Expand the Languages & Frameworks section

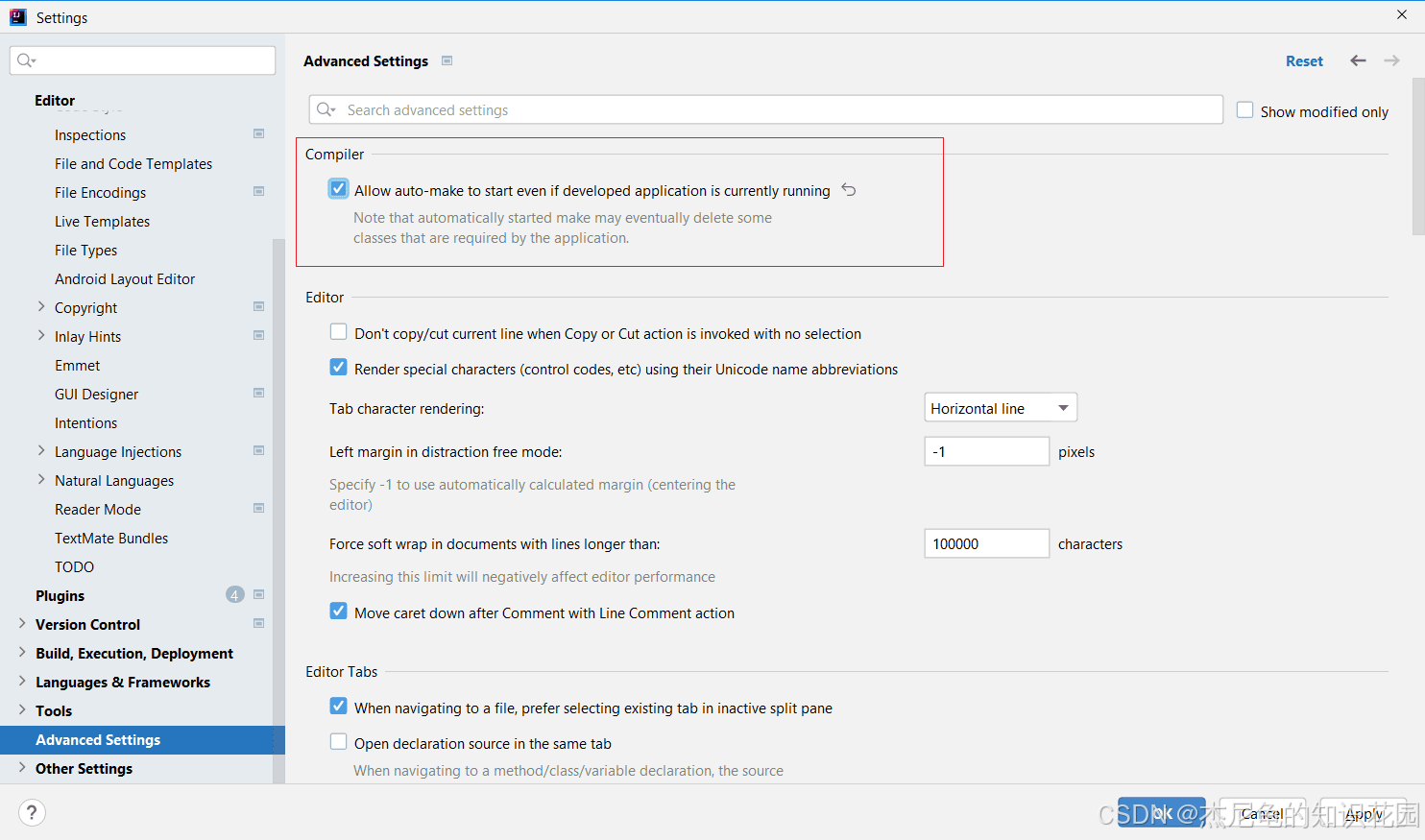tap(21, 682)
